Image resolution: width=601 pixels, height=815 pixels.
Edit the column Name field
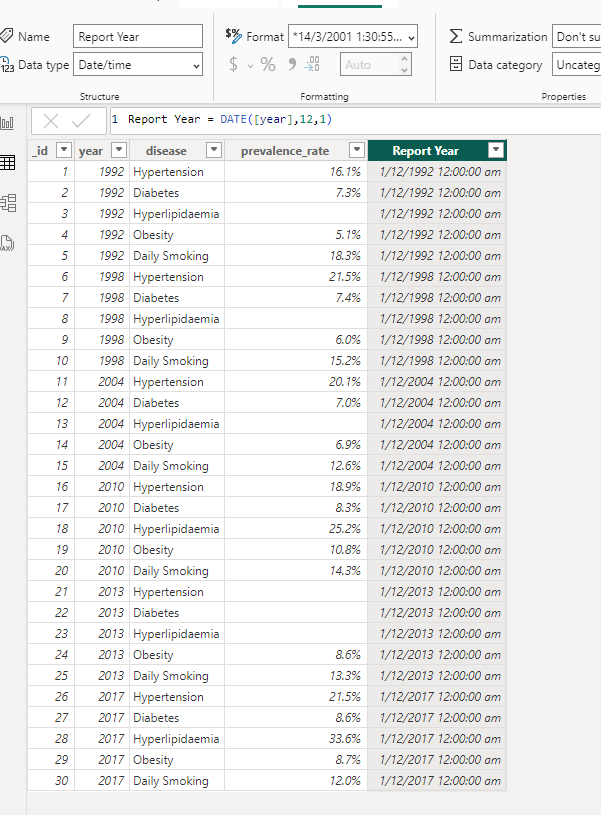(138, 37)
